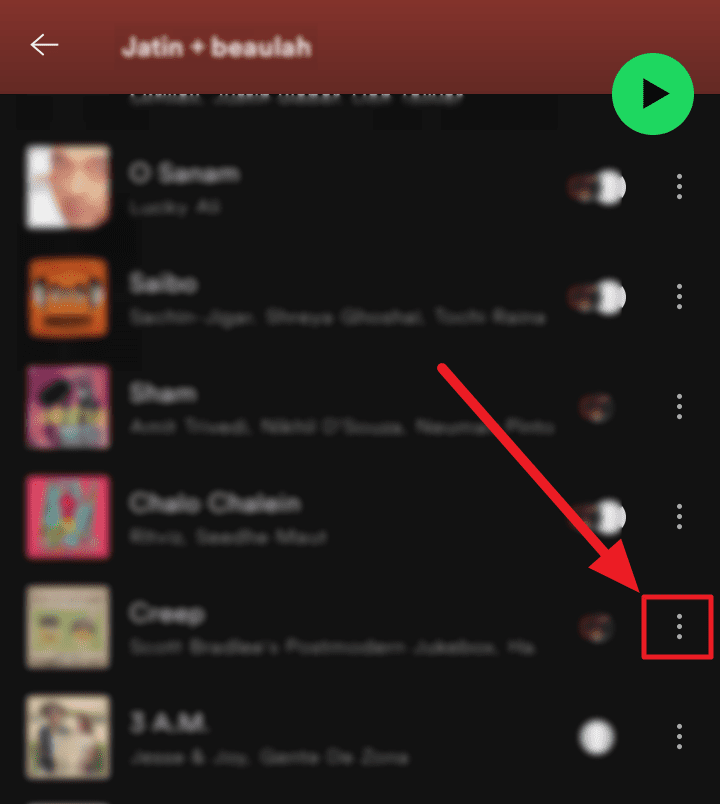720x804 pixels.
Task: Open three-dot menu for O Sanam
Action: 679,187
